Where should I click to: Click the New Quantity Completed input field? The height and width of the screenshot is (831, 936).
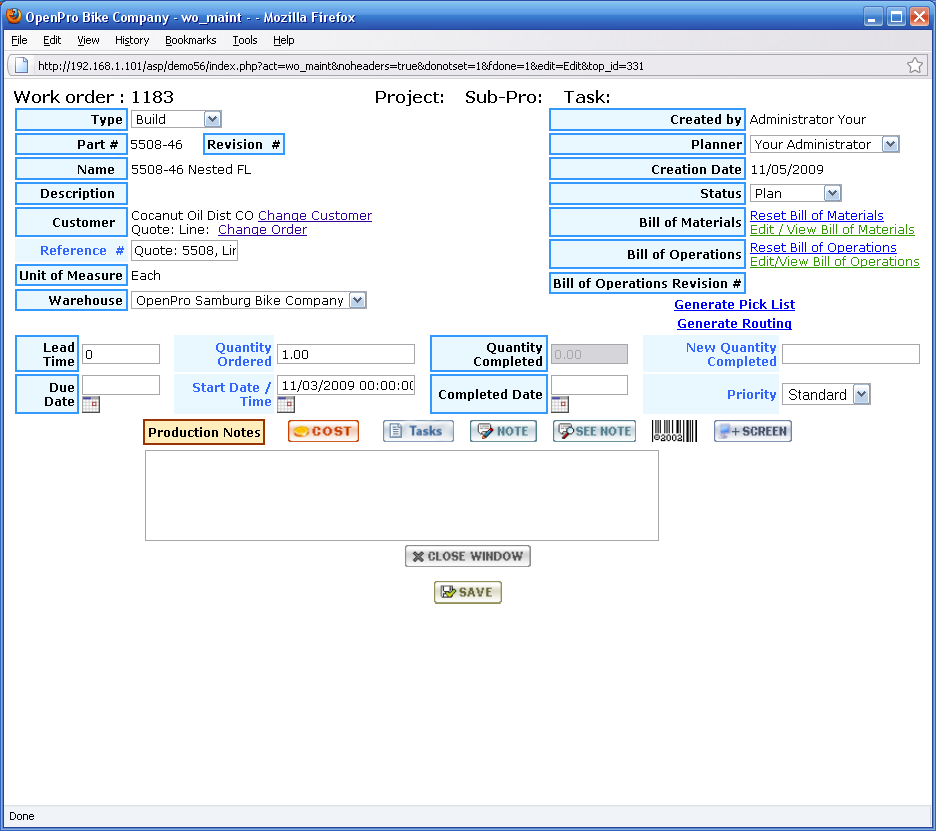[850, 354]
